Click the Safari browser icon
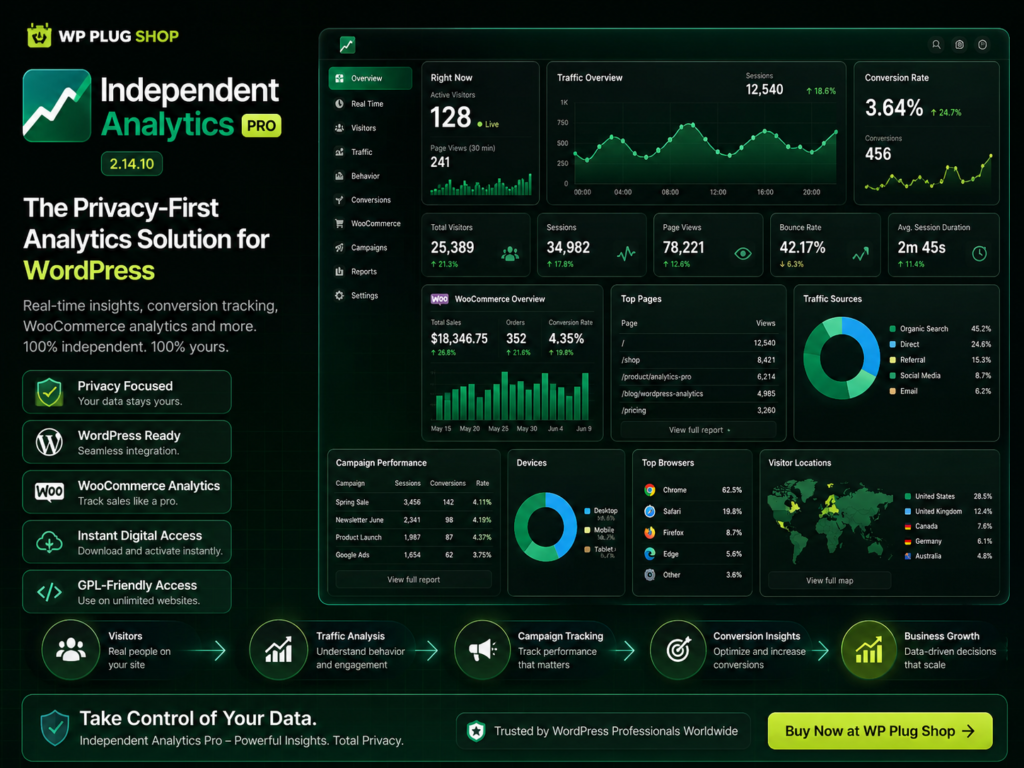This screenshot has width=1024, height=768. (x=650, y=511)
